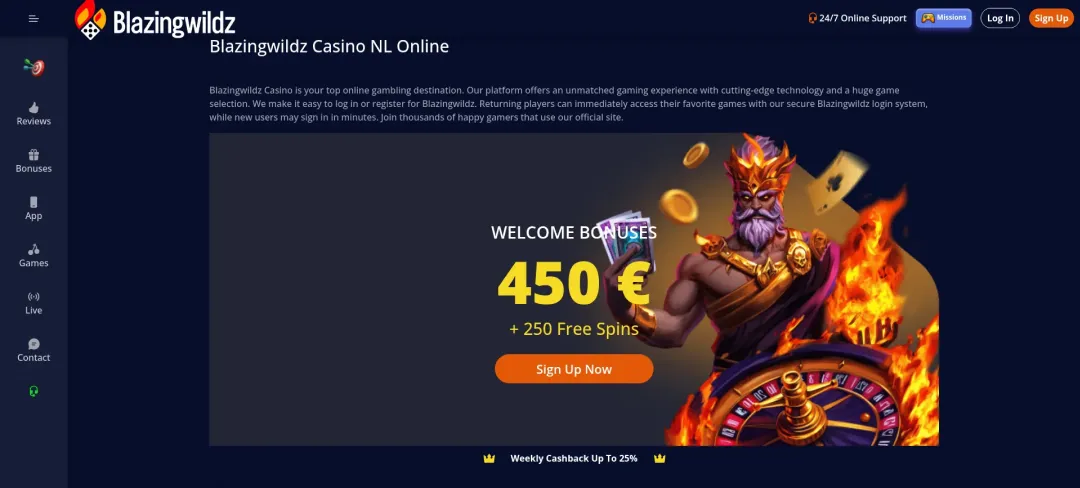This screenshot has width=1080, height=488.
Task: Click the 450 € welcome bonus amount
Action: tap(574, 283)
